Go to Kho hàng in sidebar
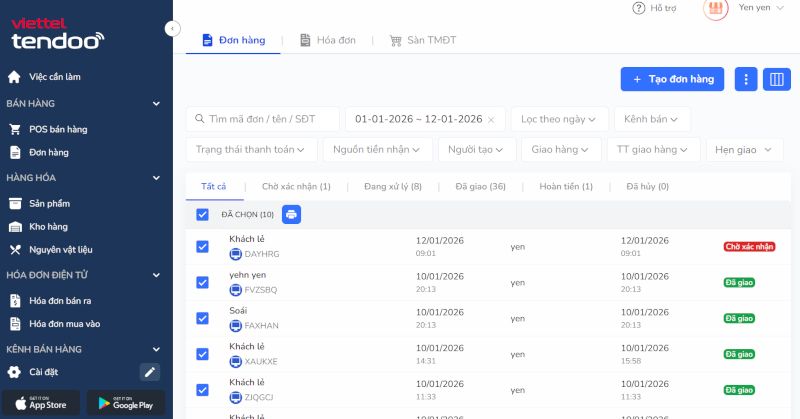Image resolution: width=800 pixels, height=419 pixels. [x=49, y=227]
